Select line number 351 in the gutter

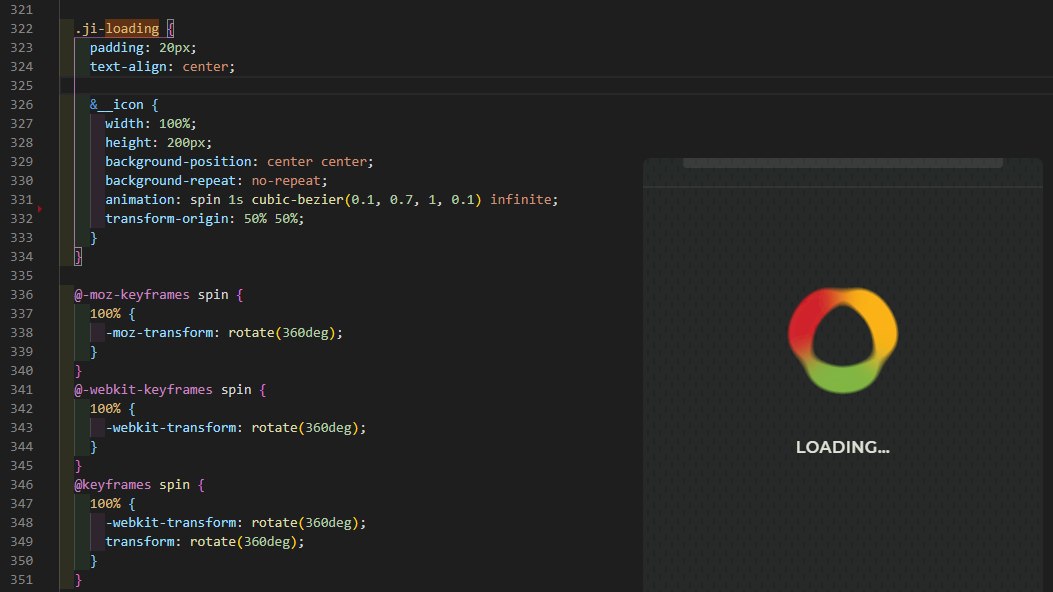[21, 579]
